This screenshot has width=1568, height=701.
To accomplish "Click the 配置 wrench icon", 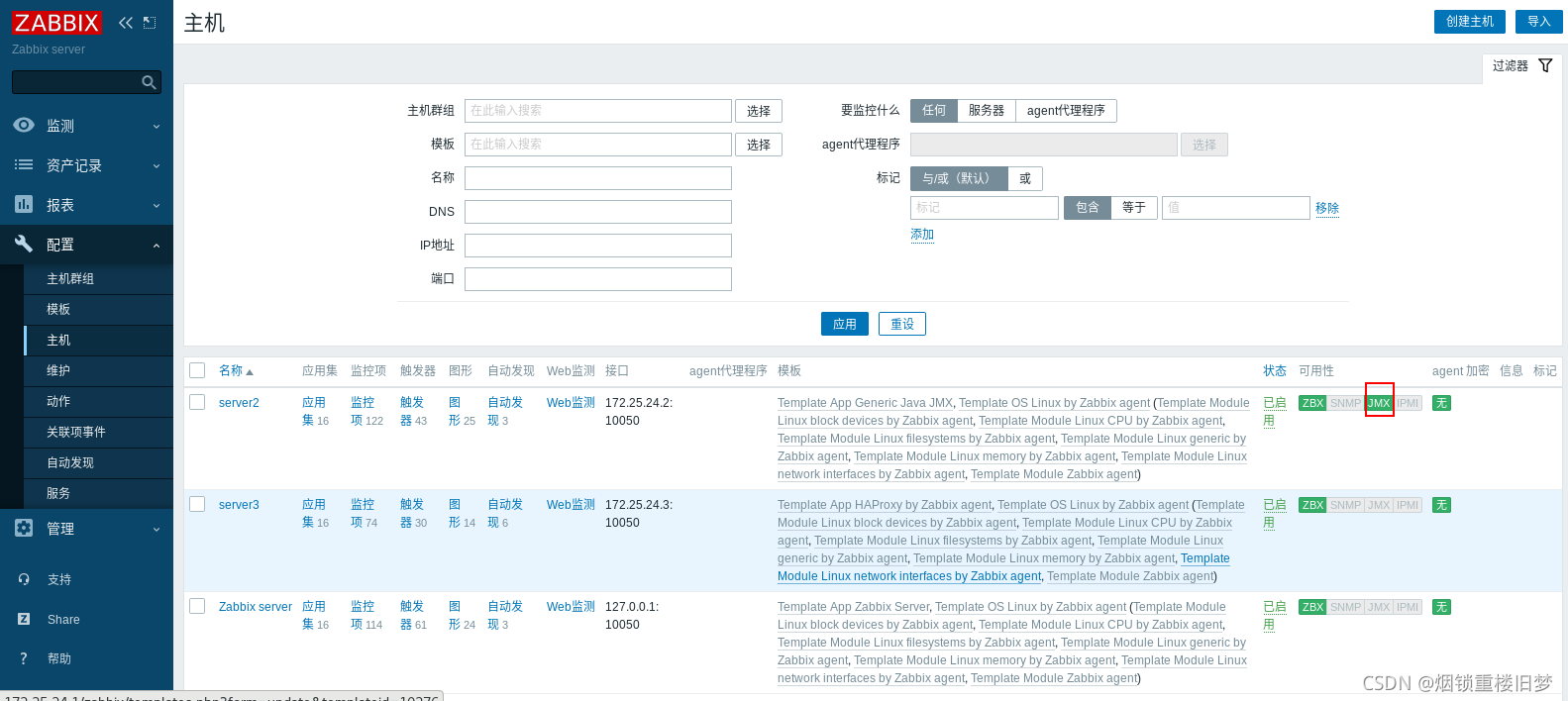I will 24,244.
